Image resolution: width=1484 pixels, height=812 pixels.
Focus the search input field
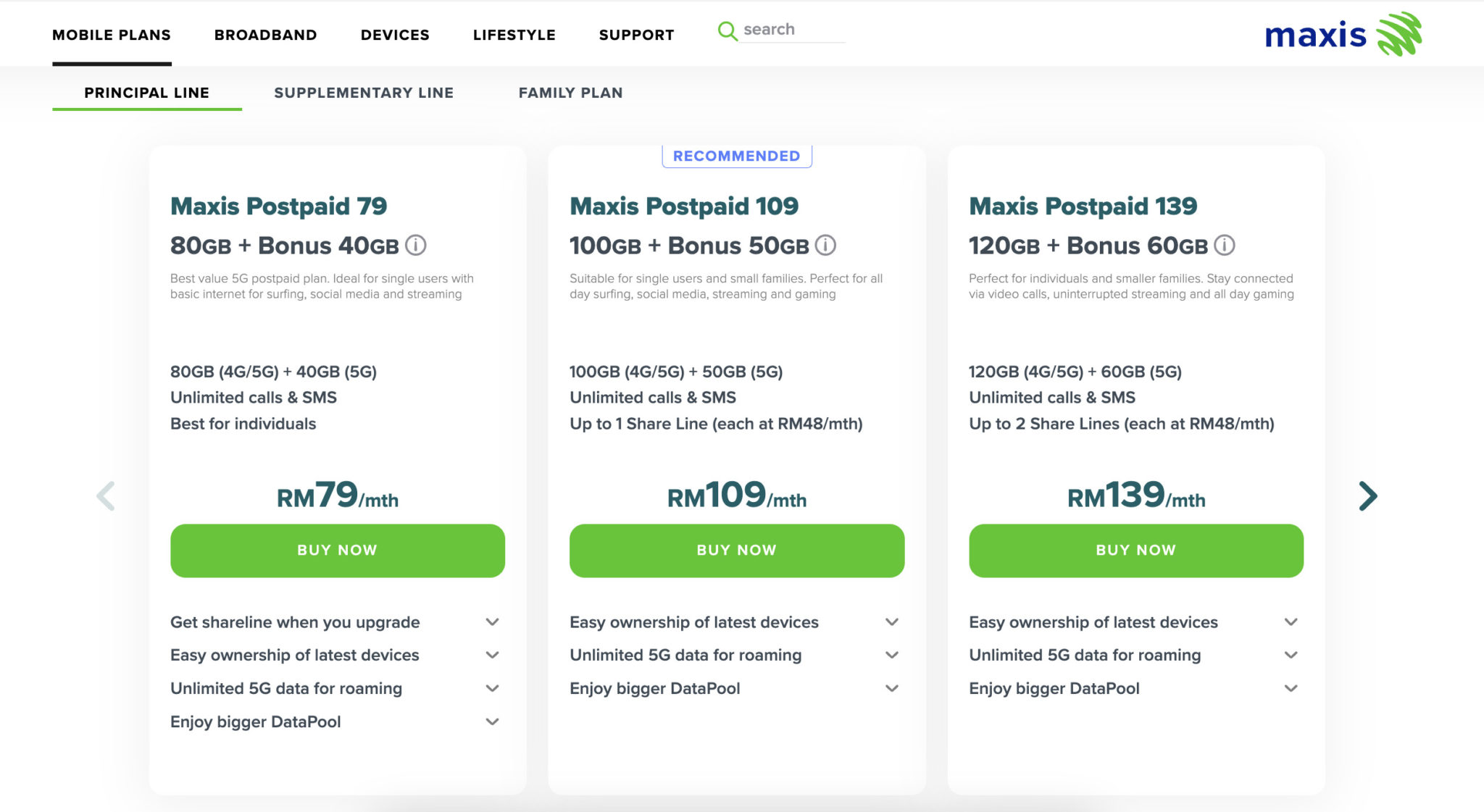click(792, 30)
